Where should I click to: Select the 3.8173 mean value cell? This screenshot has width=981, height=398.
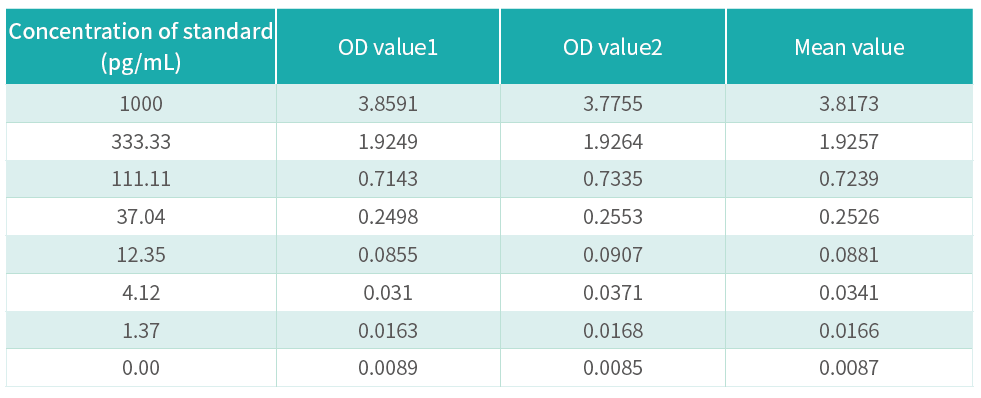click(x=850, y=104)
